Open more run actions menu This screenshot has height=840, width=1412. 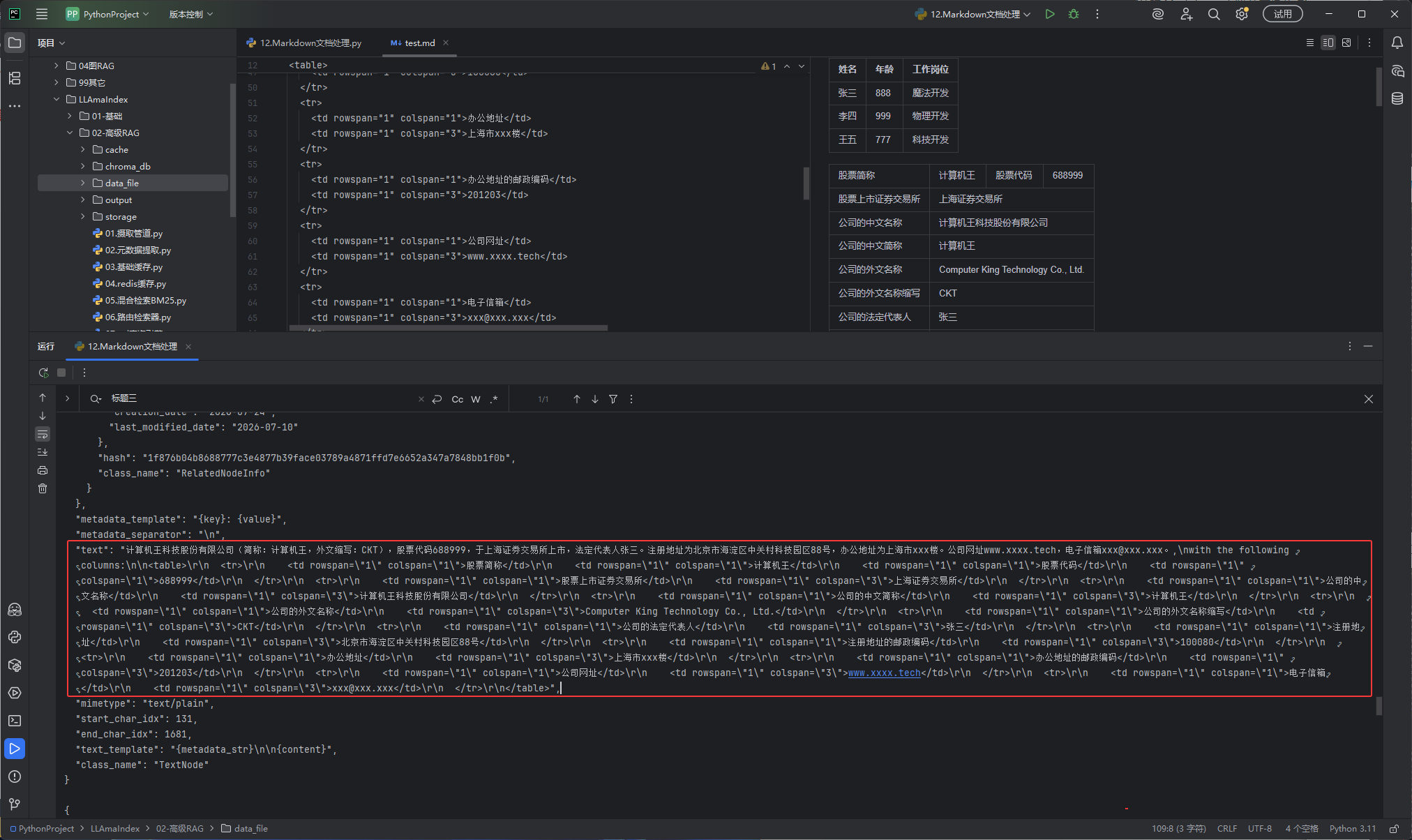[1097, 14]
